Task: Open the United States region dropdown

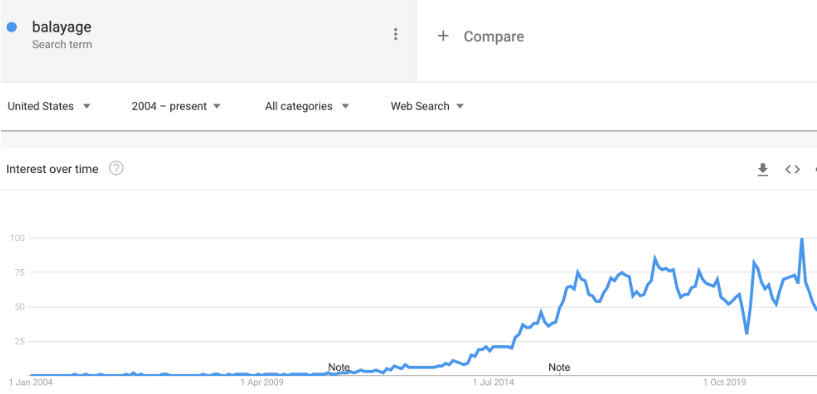Action: pyautogui.click(x=49, y=106)
